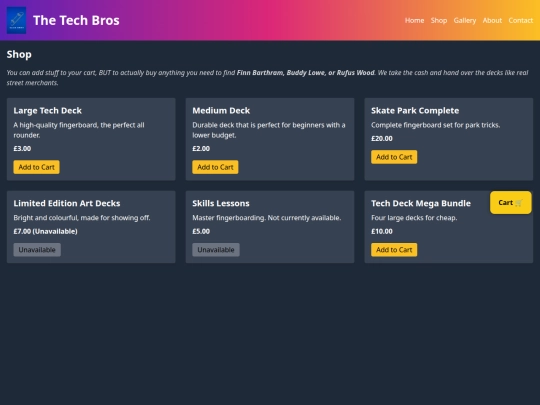Click 'Master fingerboarding. Not currently available.' text

click(x=267, y=218)
